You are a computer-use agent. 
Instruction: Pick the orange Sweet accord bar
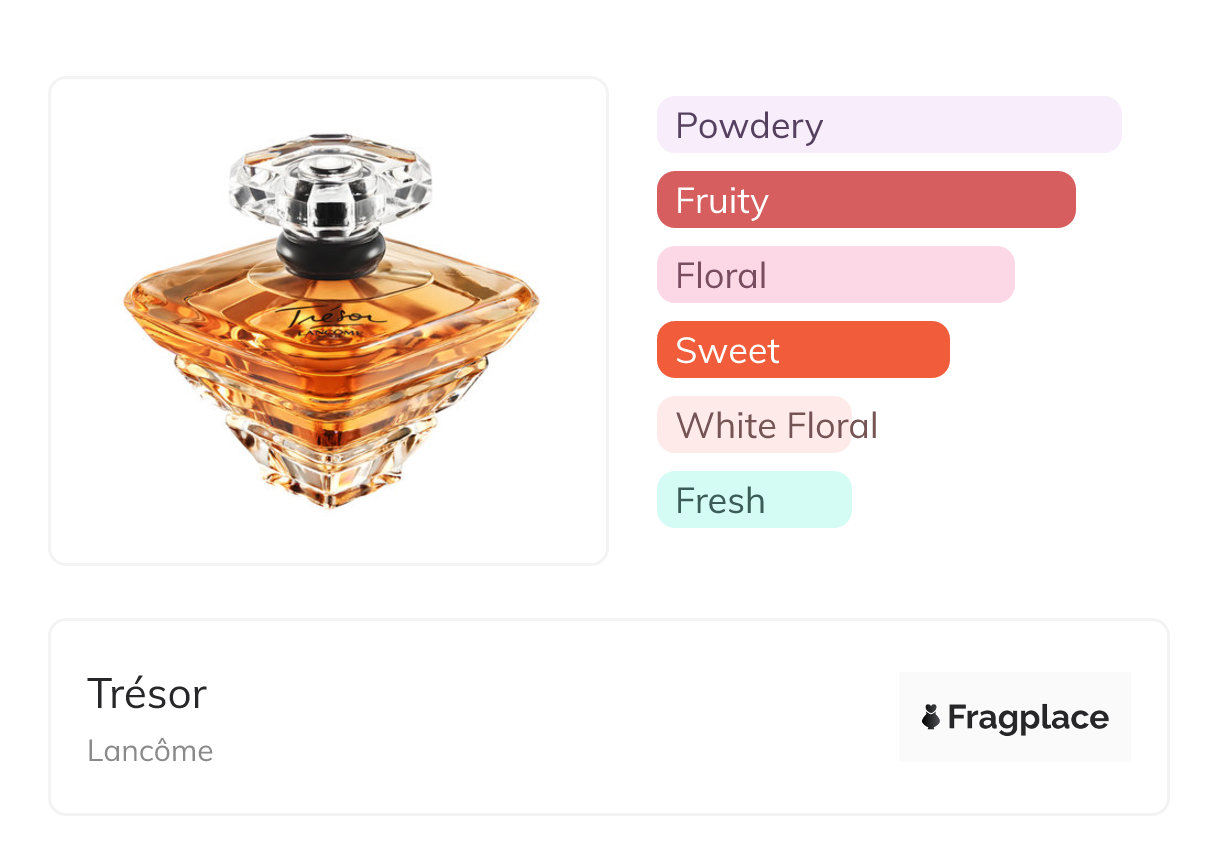point(803,350)
